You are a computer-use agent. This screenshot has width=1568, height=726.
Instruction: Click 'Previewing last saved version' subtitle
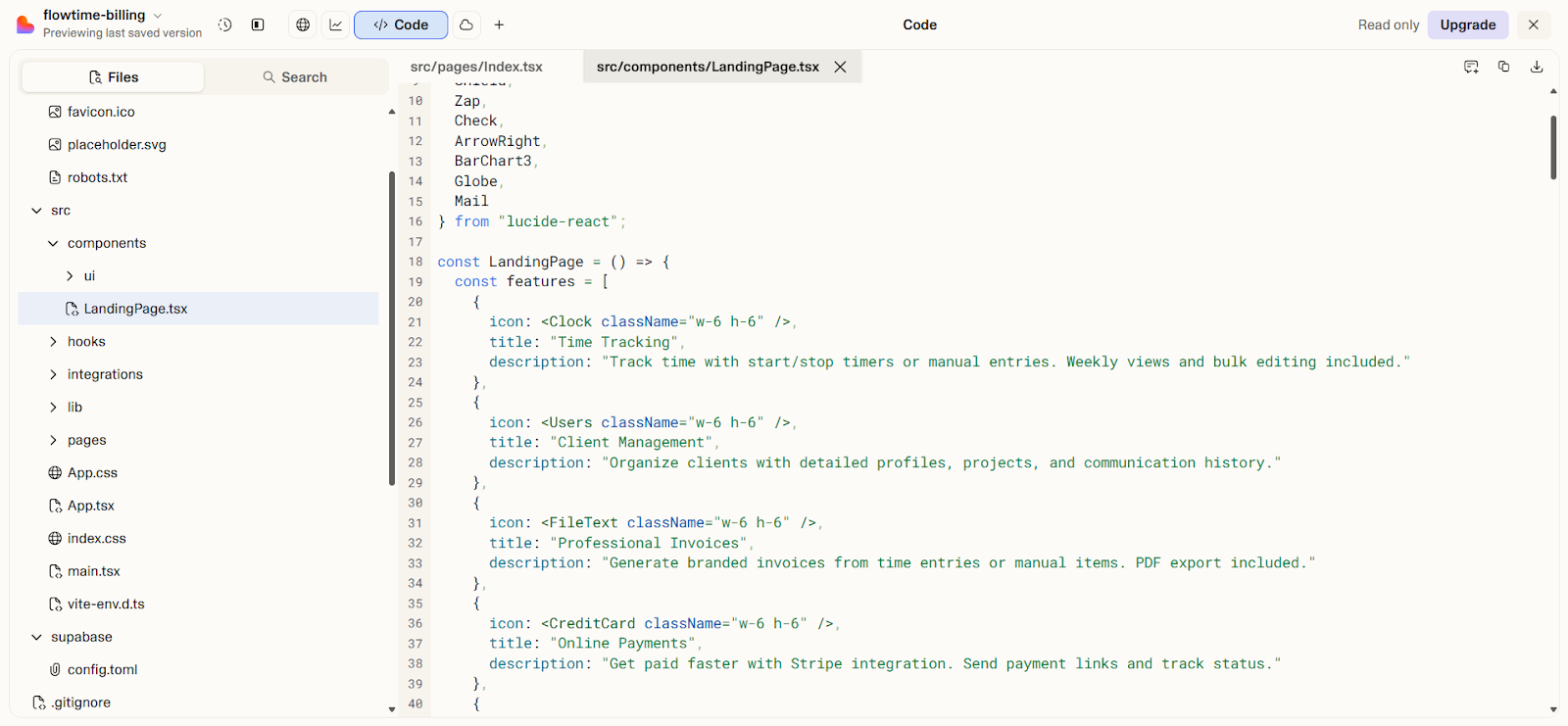pos(122,33)
